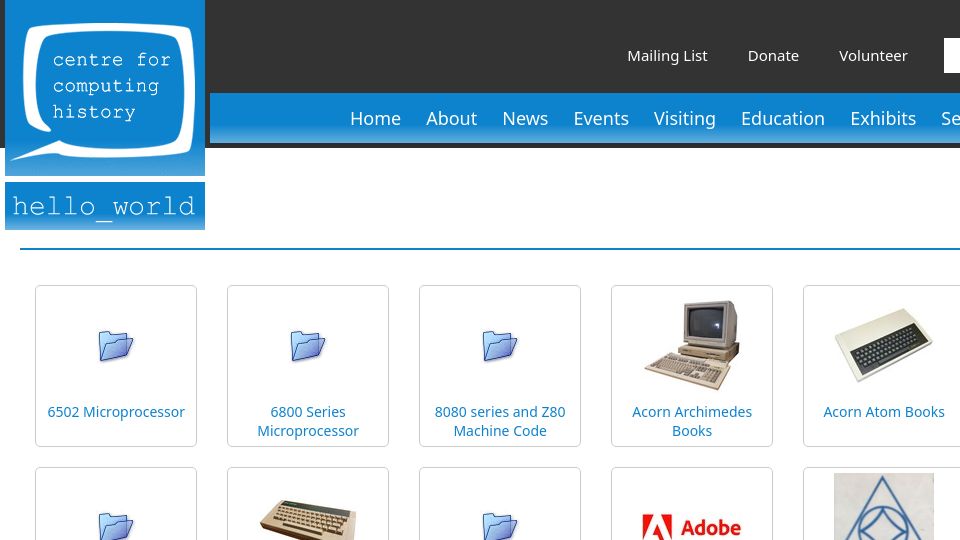Screen dimensions: 960x540
Task: Open the Acorn Atom Books text link
Action: tap(883, 412)
